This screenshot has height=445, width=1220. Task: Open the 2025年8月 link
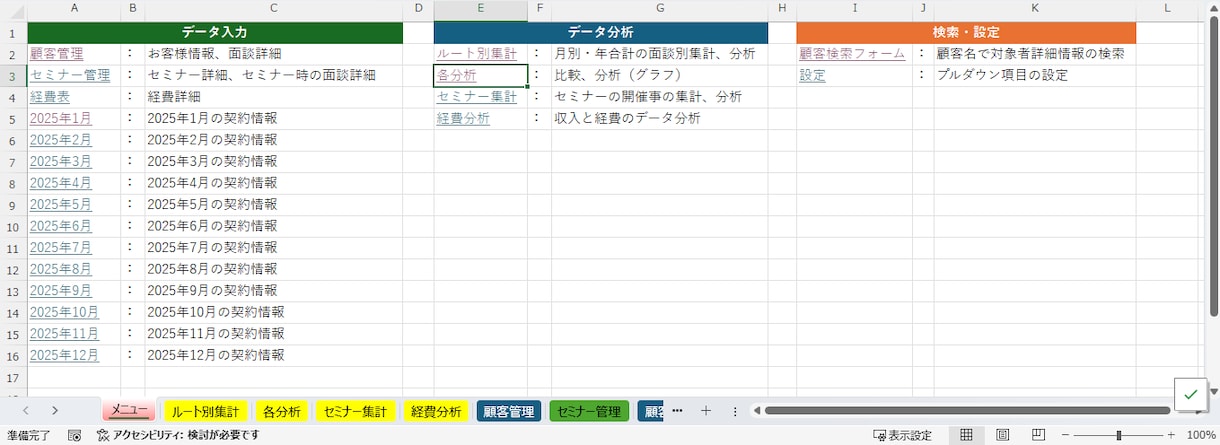(x=61, y=269)
